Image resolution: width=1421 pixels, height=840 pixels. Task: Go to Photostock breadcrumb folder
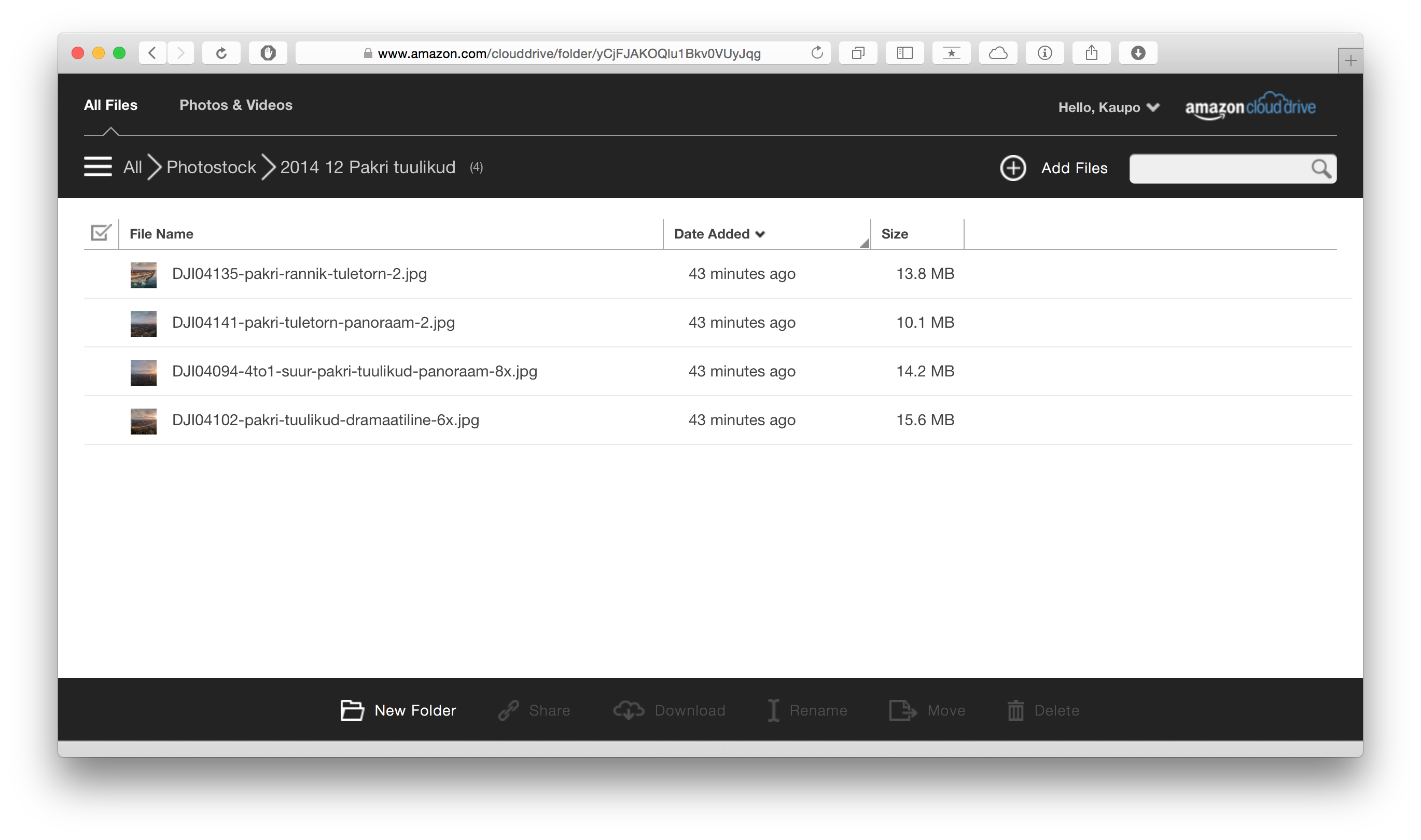tap(211, 167)
